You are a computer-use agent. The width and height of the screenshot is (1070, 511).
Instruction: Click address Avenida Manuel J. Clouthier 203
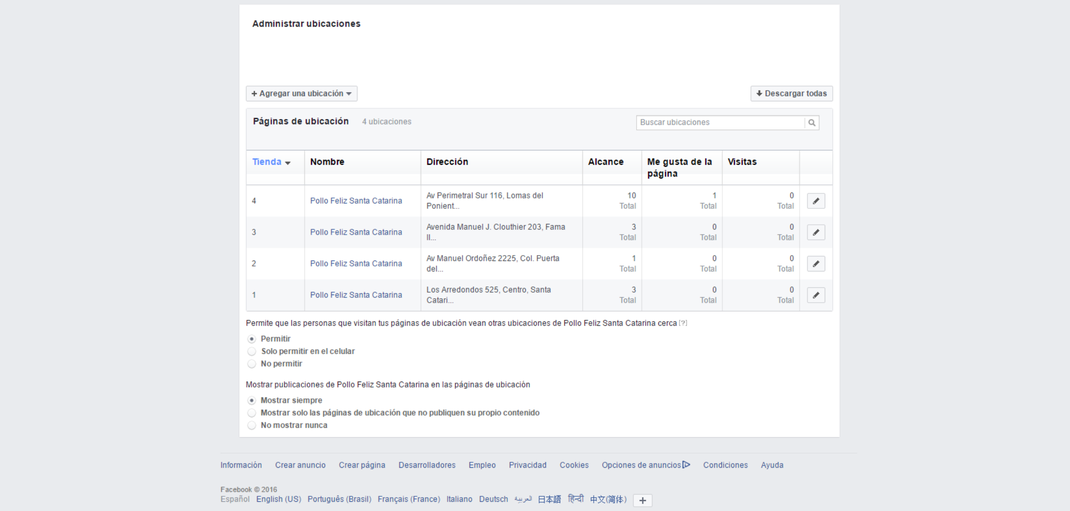click(x=496, y=232)
